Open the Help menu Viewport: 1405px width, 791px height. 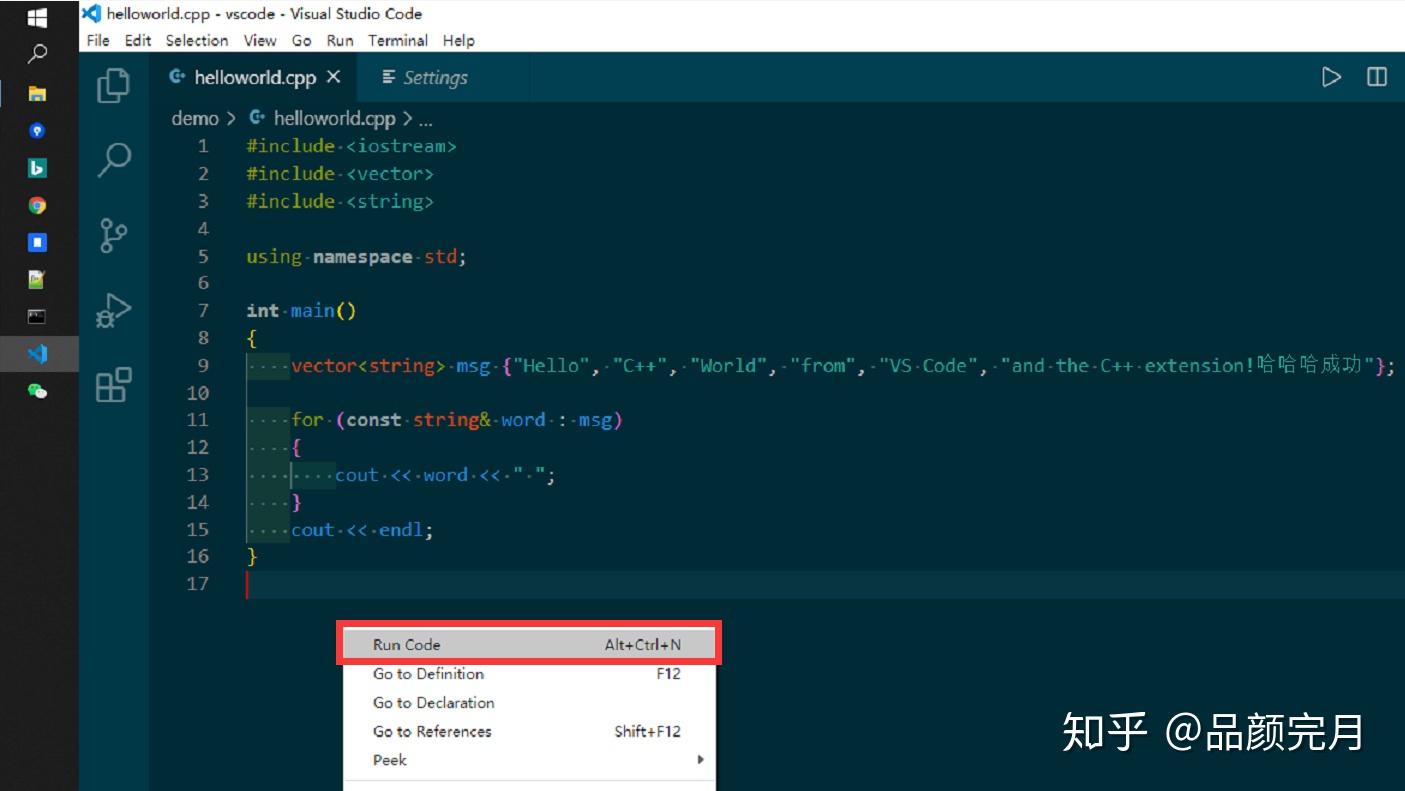click(458, 40)
